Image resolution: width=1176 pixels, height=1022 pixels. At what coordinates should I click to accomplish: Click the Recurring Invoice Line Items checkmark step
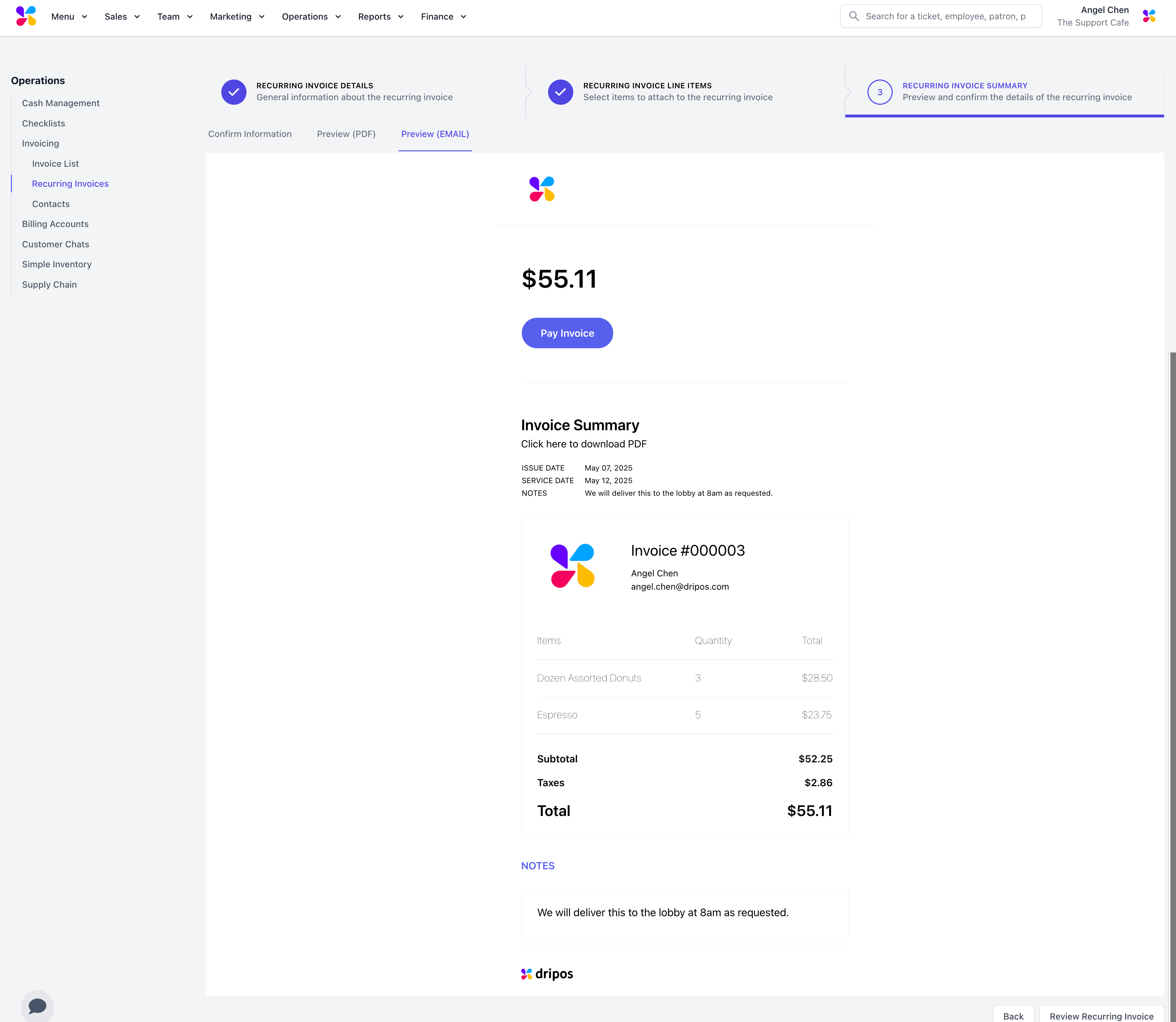[x=560, y=92]
